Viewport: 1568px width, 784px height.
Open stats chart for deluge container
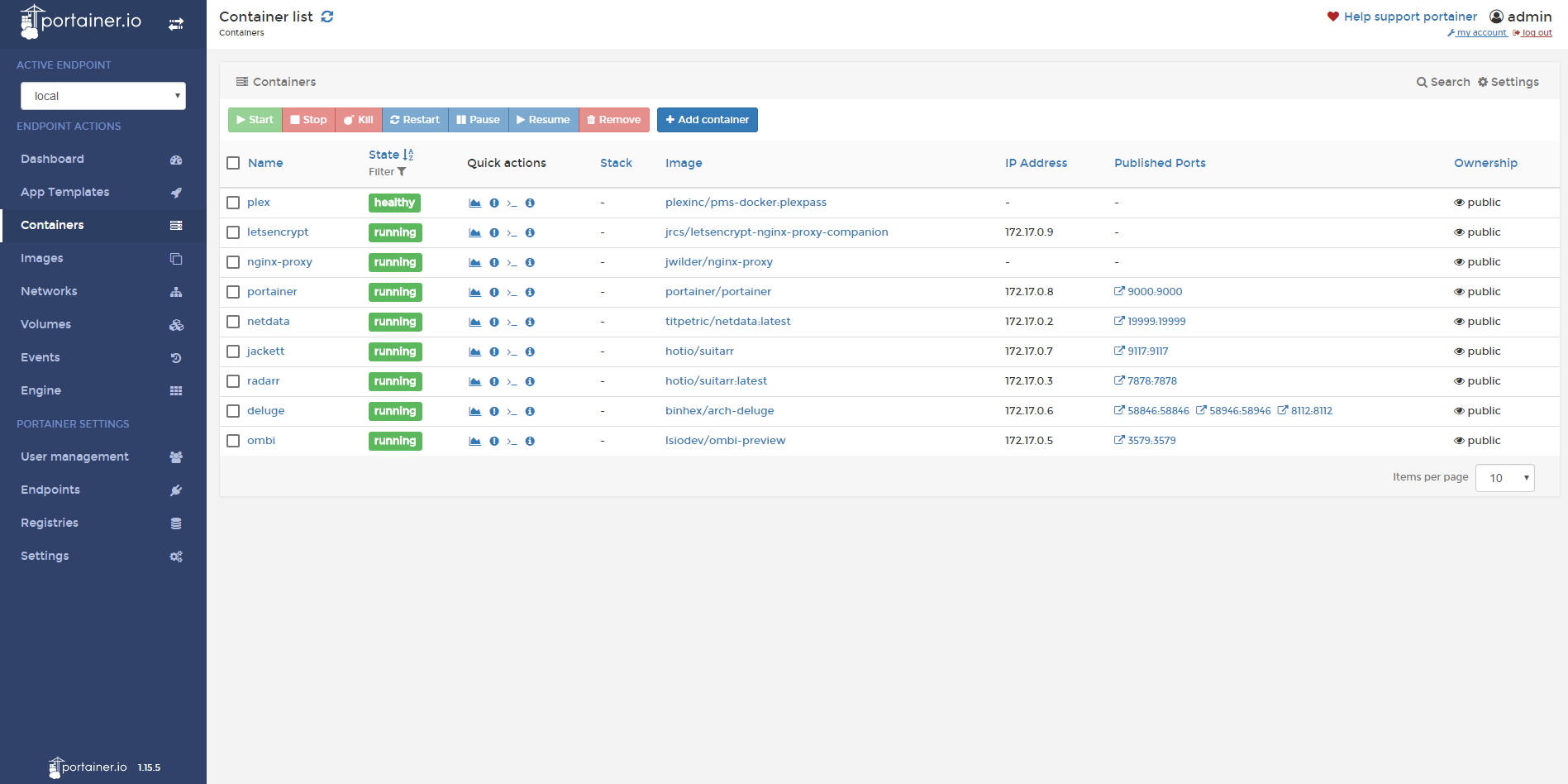point(475,411)
